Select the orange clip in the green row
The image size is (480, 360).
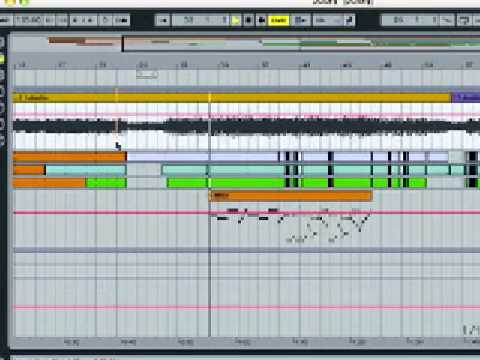49,183
